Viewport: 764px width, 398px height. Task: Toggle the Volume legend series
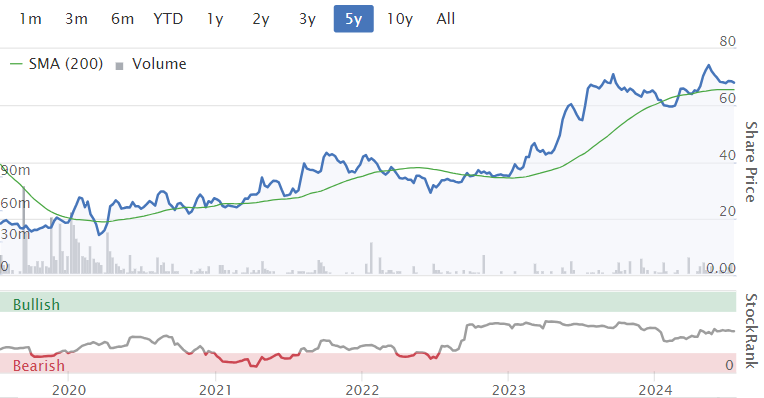pyautogui.click(x=151, y=64)
